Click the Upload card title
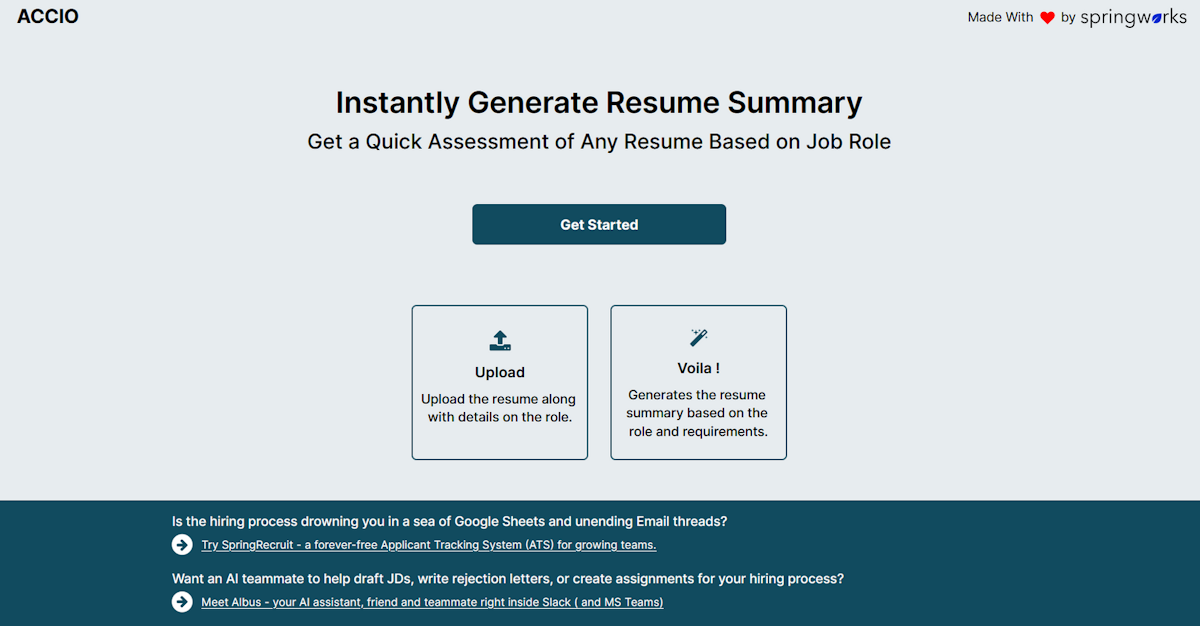 (x=500, y=373)
